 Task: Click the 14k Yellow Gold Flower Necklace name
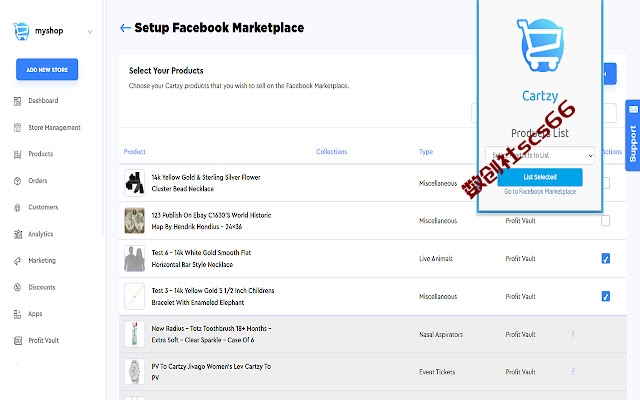(x=206, y=183)
